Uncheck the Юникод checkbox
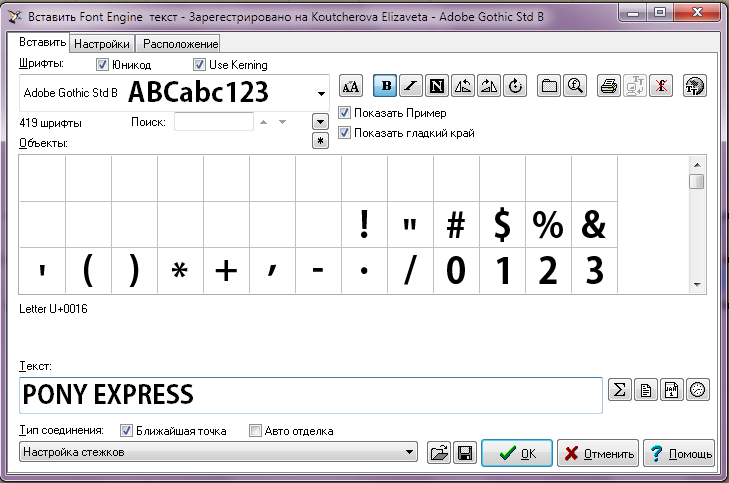Screen dimensions: 729x483 click(102, 65)
